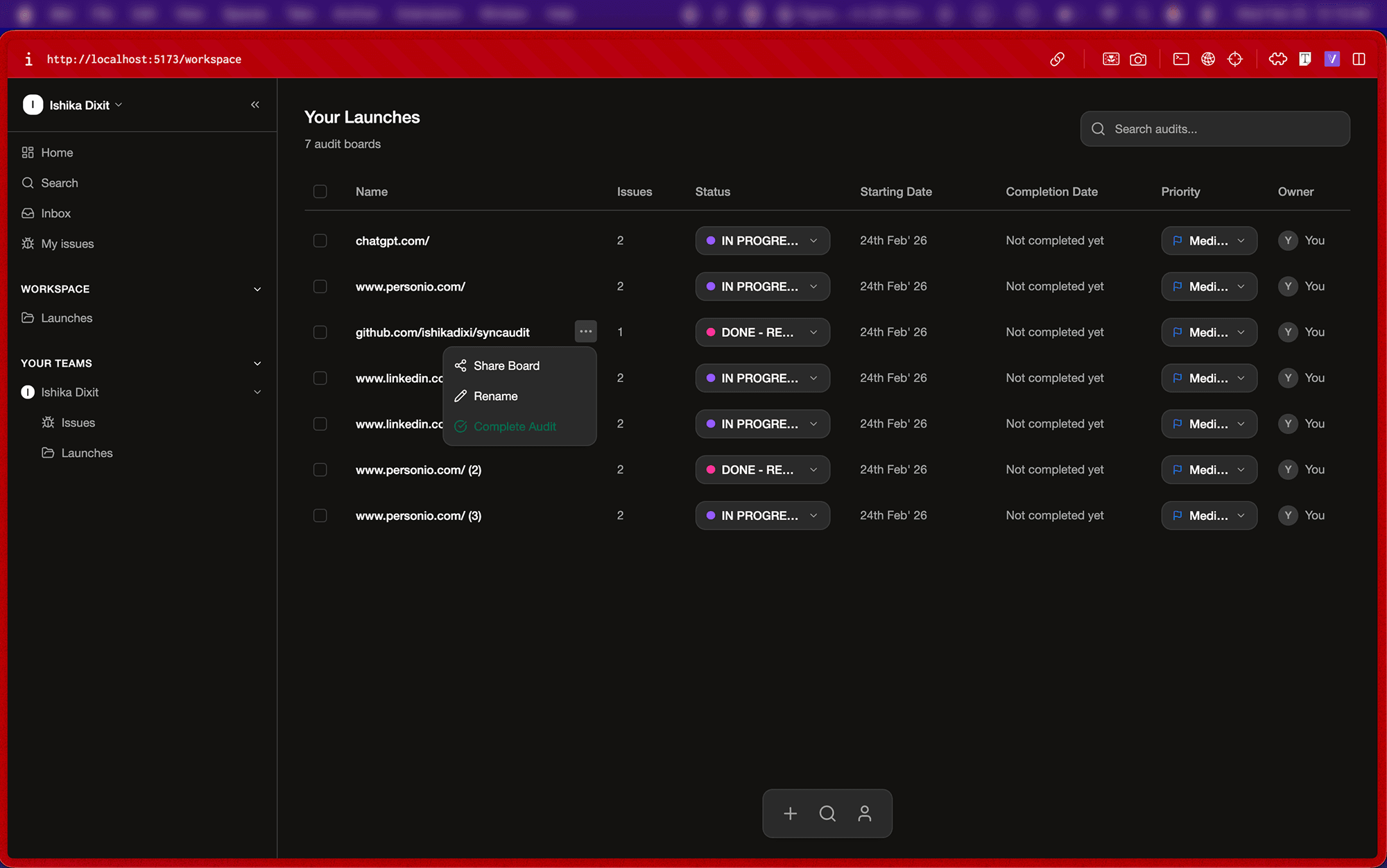Click the plus icon in bottom toolbar
1387x868 pixels.
790,813
